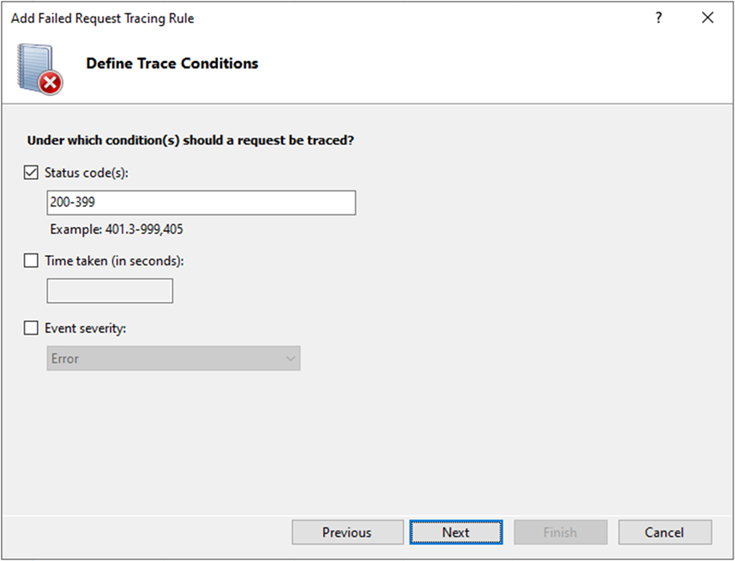The width and height of the screenshot is (735, 561).
Task: Click the 'Under which condition(s)' question text
Action: coord(190,141)
